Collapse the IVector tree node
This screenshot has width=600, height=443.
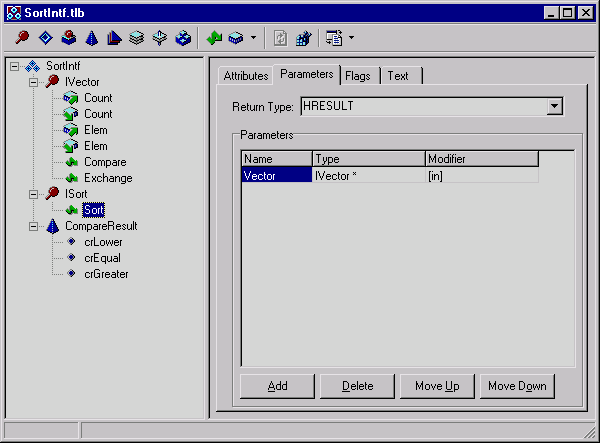33,82
